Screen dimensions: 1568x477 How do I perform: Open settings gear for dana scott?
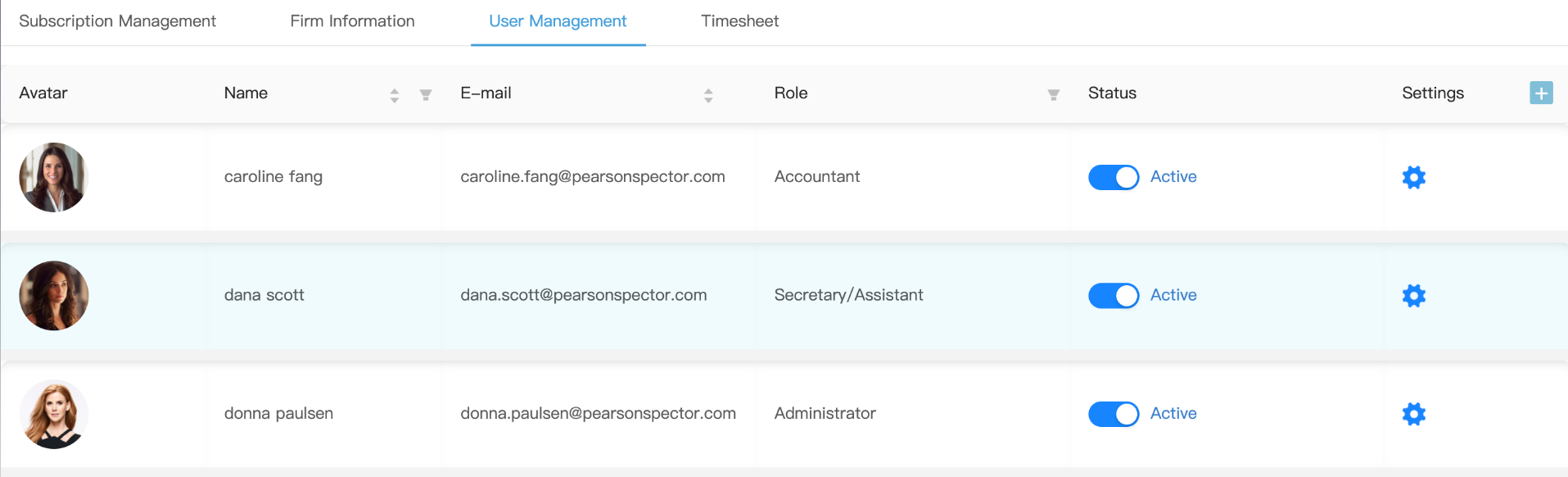point(1413,296)
